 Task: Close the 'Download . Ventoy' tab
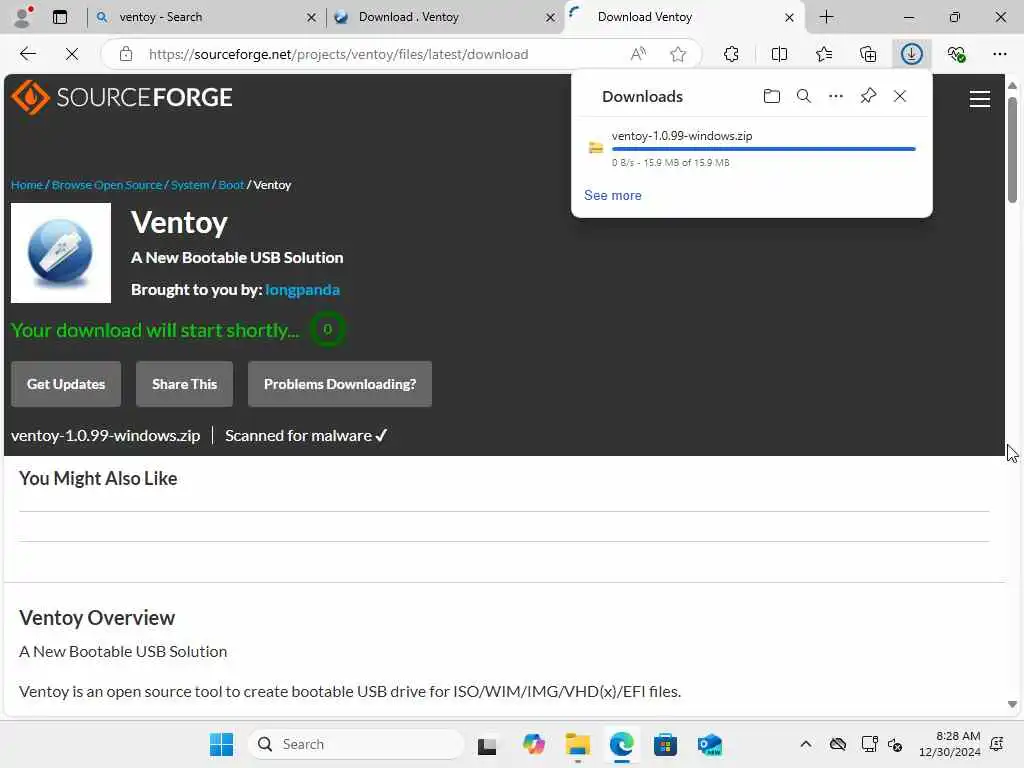click(551, 18)
